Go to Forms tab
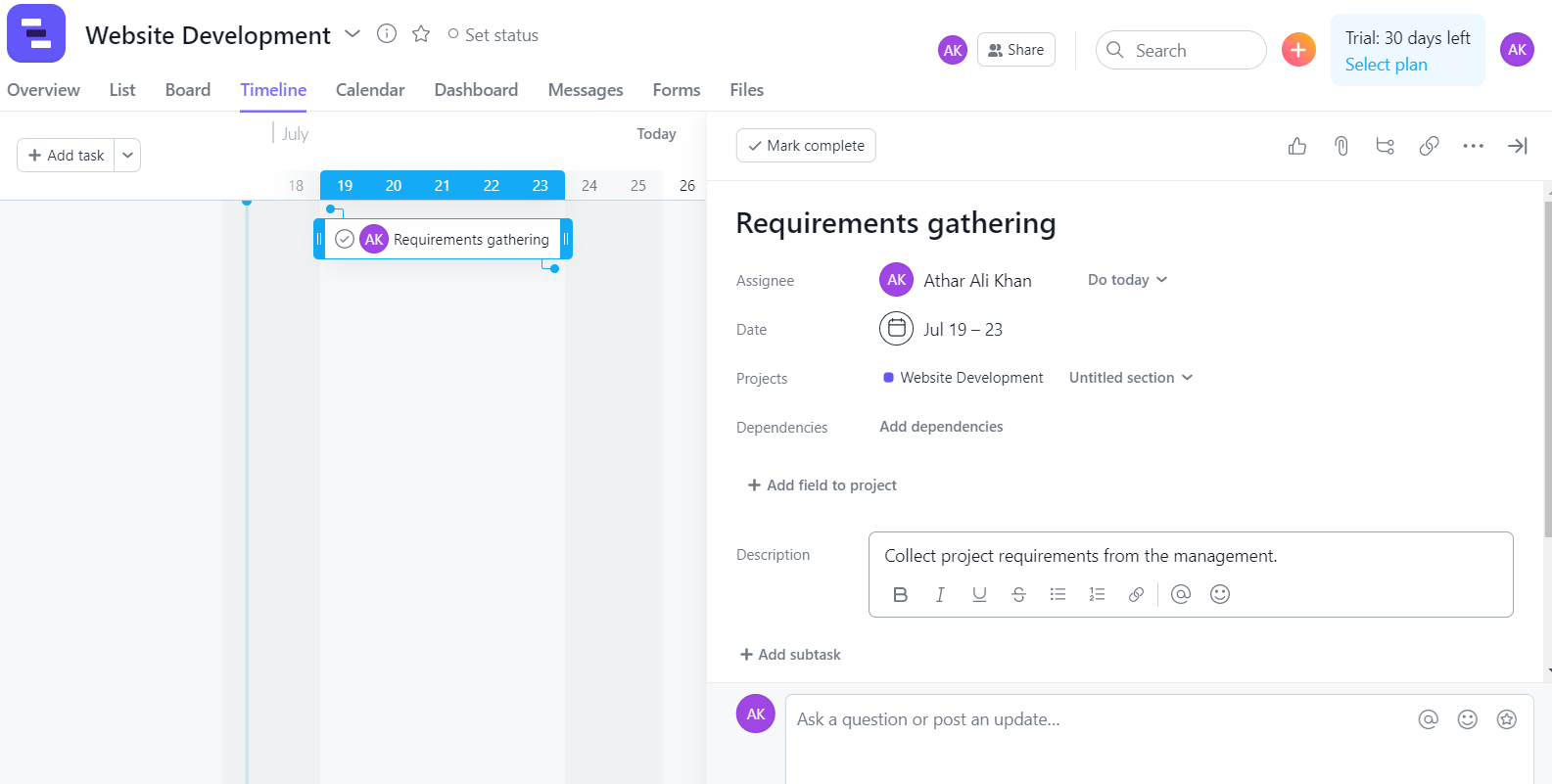 pos(677,90)
